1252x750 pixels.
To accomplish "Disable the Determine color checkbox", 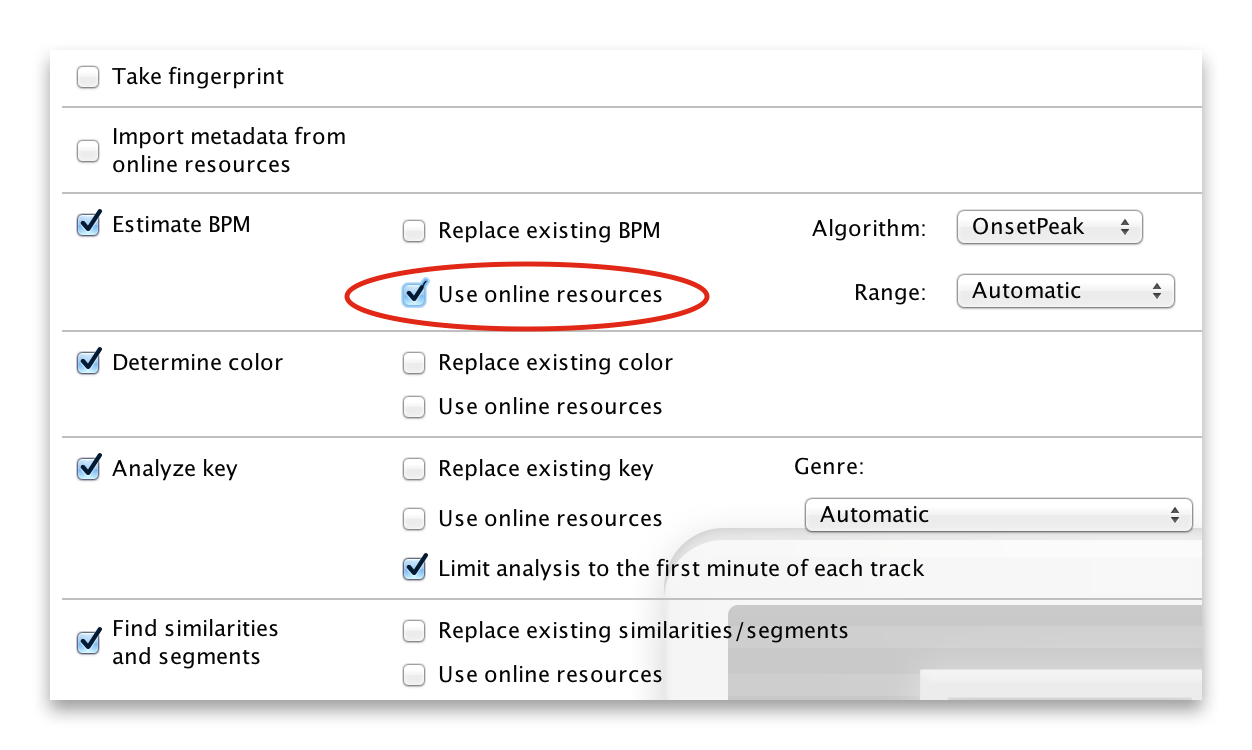I will (x=89, y=362).
